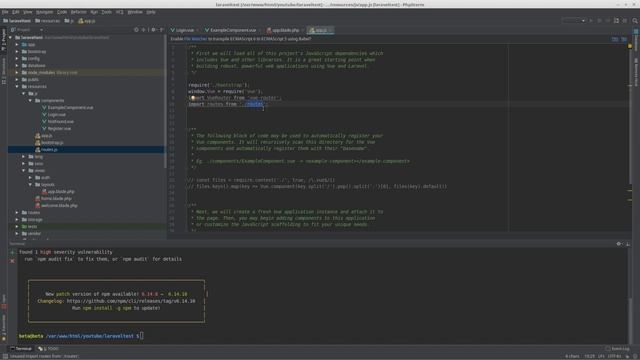The width and height of the screenshot is (640, 360).
Task: Expand the config folder
Action: coord(17,58)
